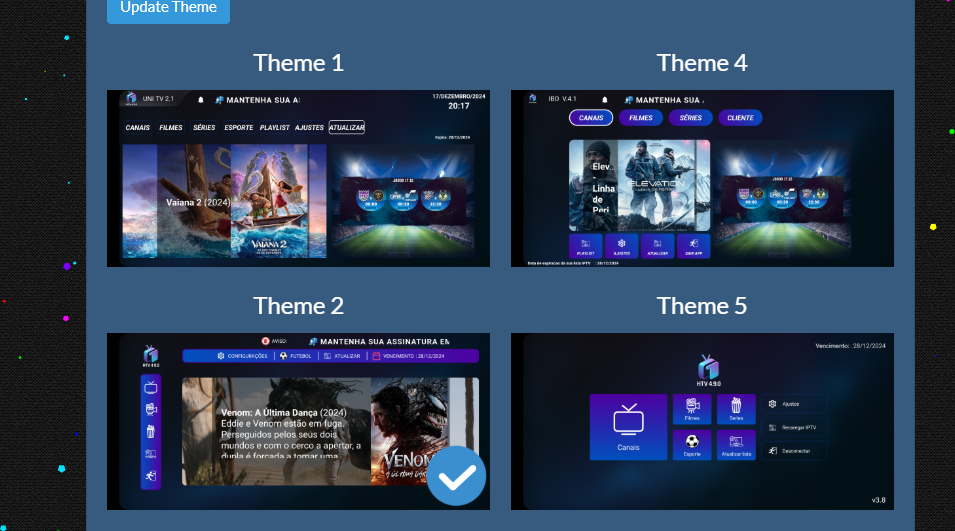The height and width of the screenshot is (531, 955).
Task: Click CLIENTE pill button in Theme 4
Action: tap(740, 118)
